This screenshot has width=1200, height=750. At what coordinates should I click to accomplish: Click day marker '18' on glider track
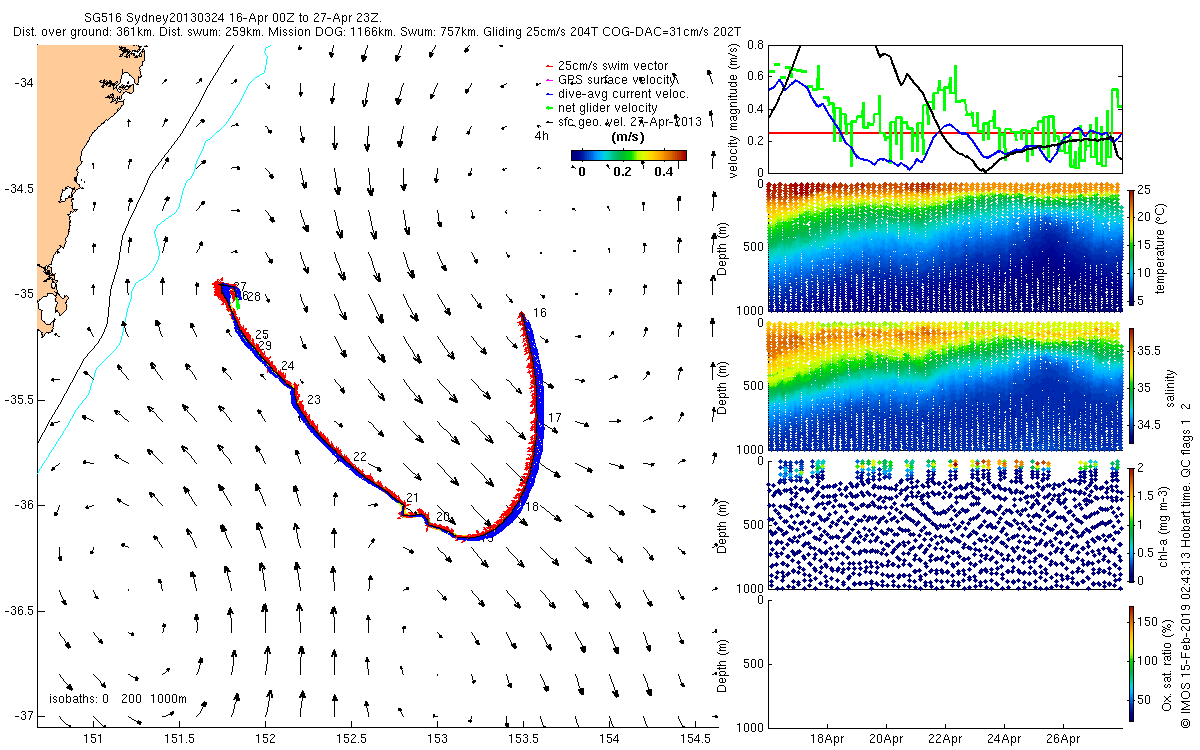click(x=532, y=507)
